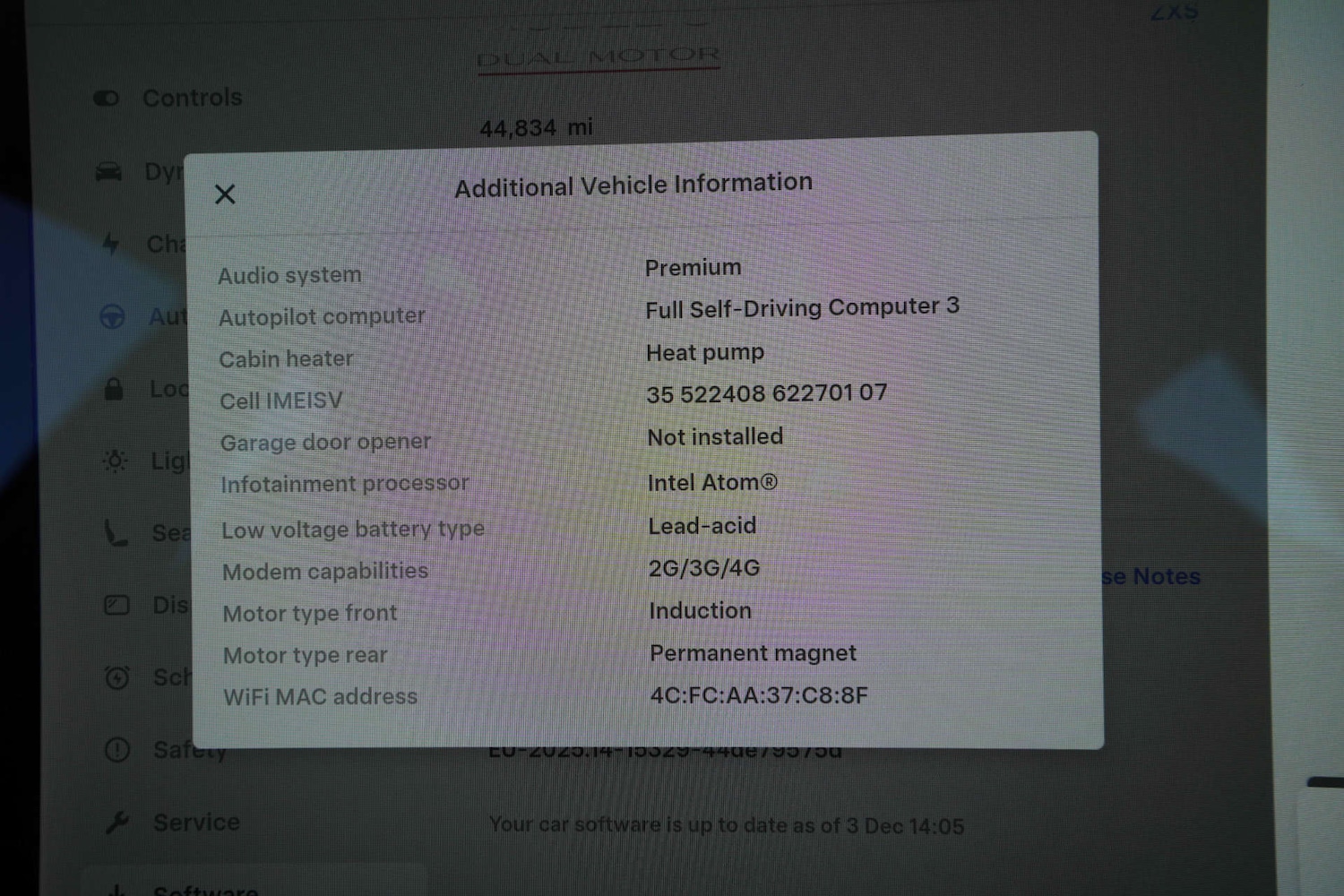Open the Safety settings section

tap(190, 750)
